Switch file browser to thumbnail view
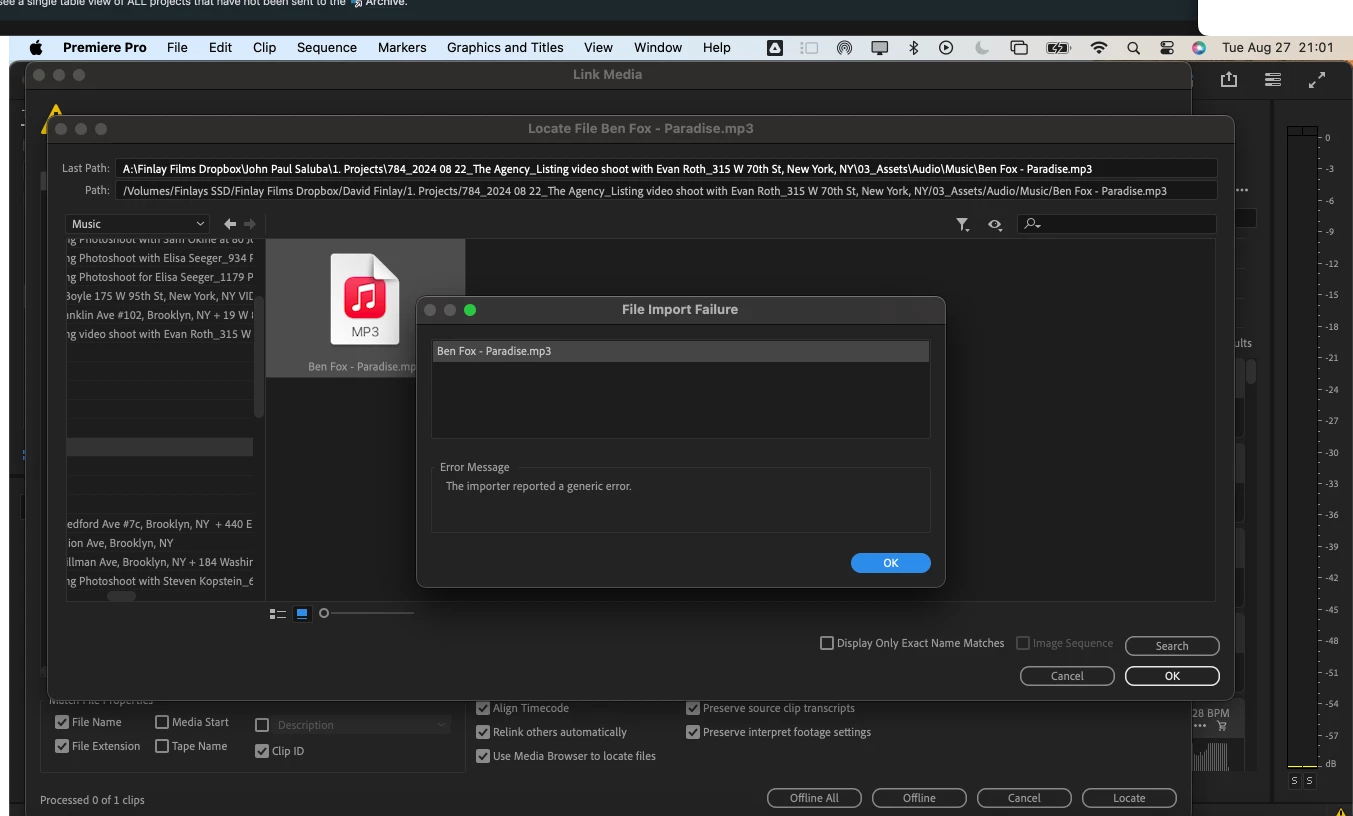Viewport: 1353px width, 816px height. click(x=302, y=614)
